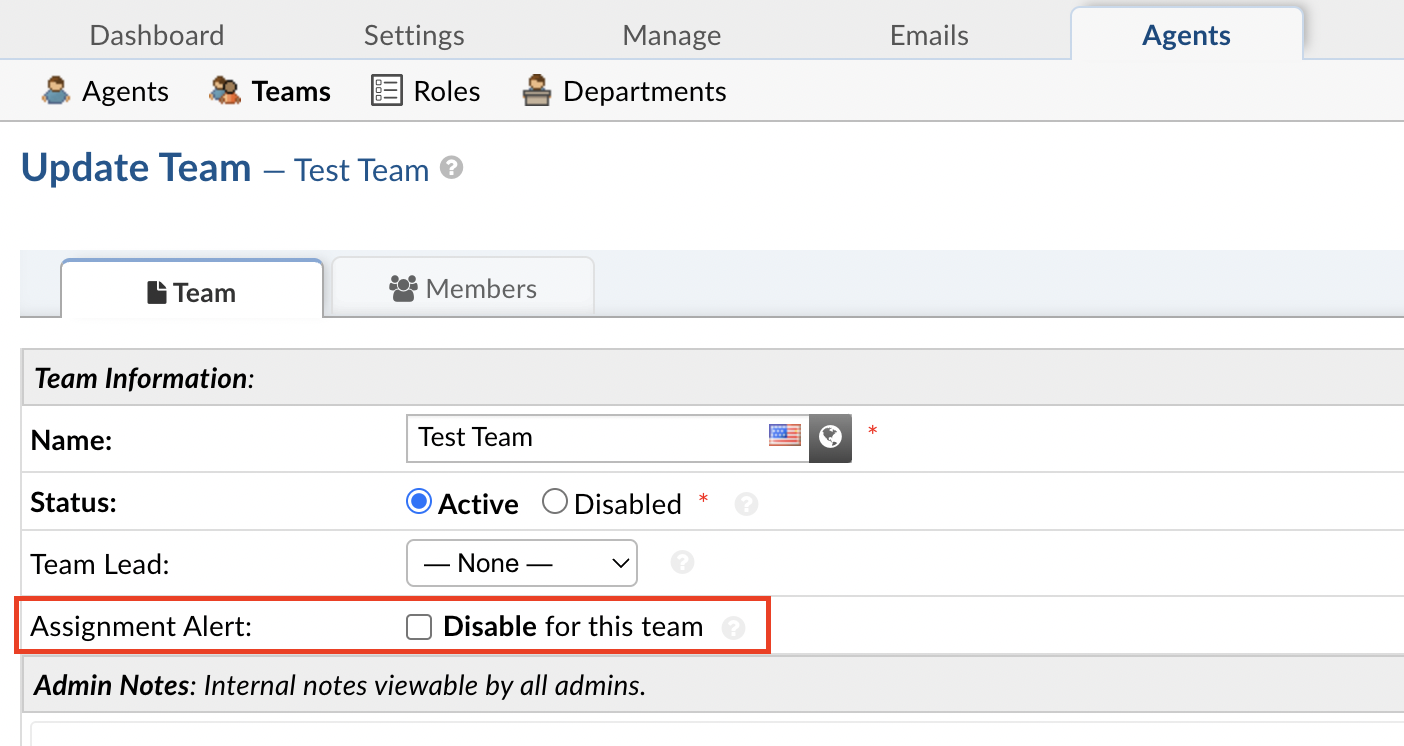Click into the Name text field
Image resolution: width=1404 pixels, height=746 pixels.
click(x=585, y=437)
